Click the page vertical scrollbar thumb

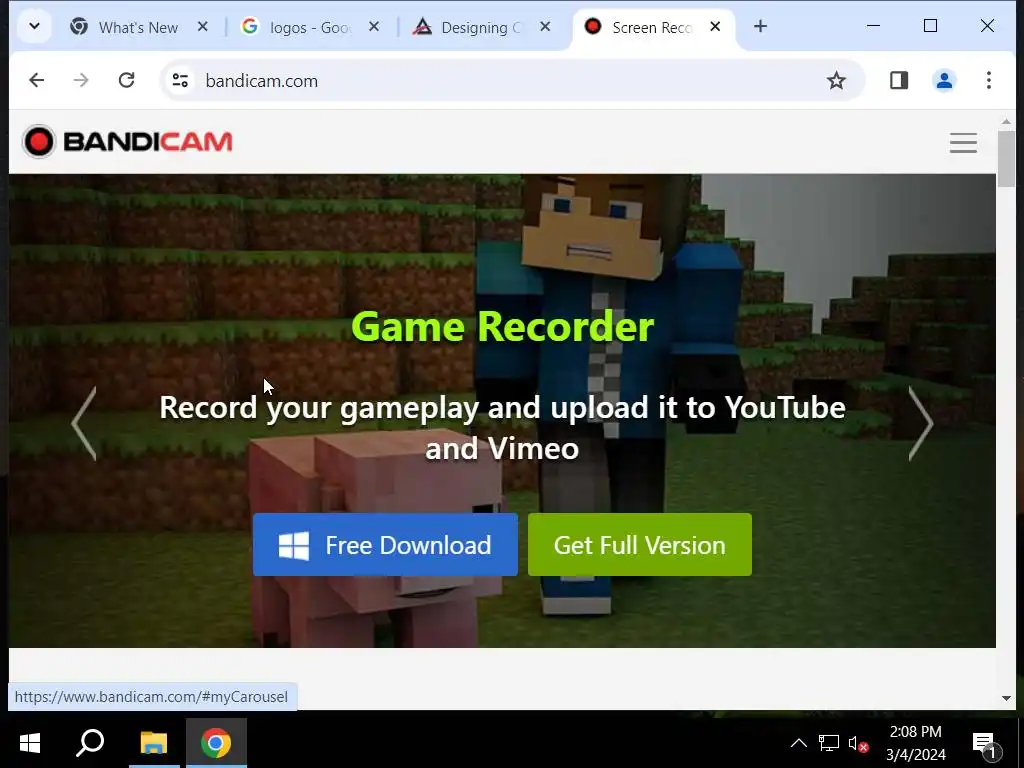pyautogui.click(x=1006, y=159)
